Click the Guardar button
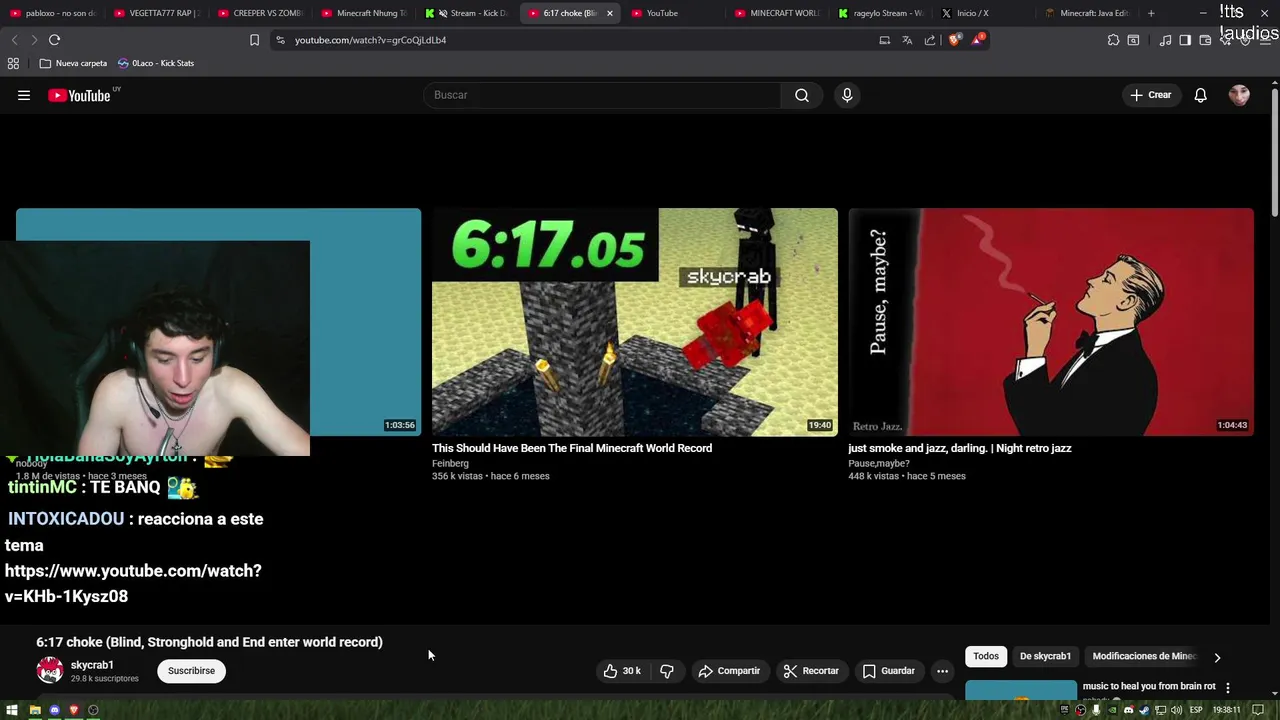1280x720 pixels. (x=888, y=671)
